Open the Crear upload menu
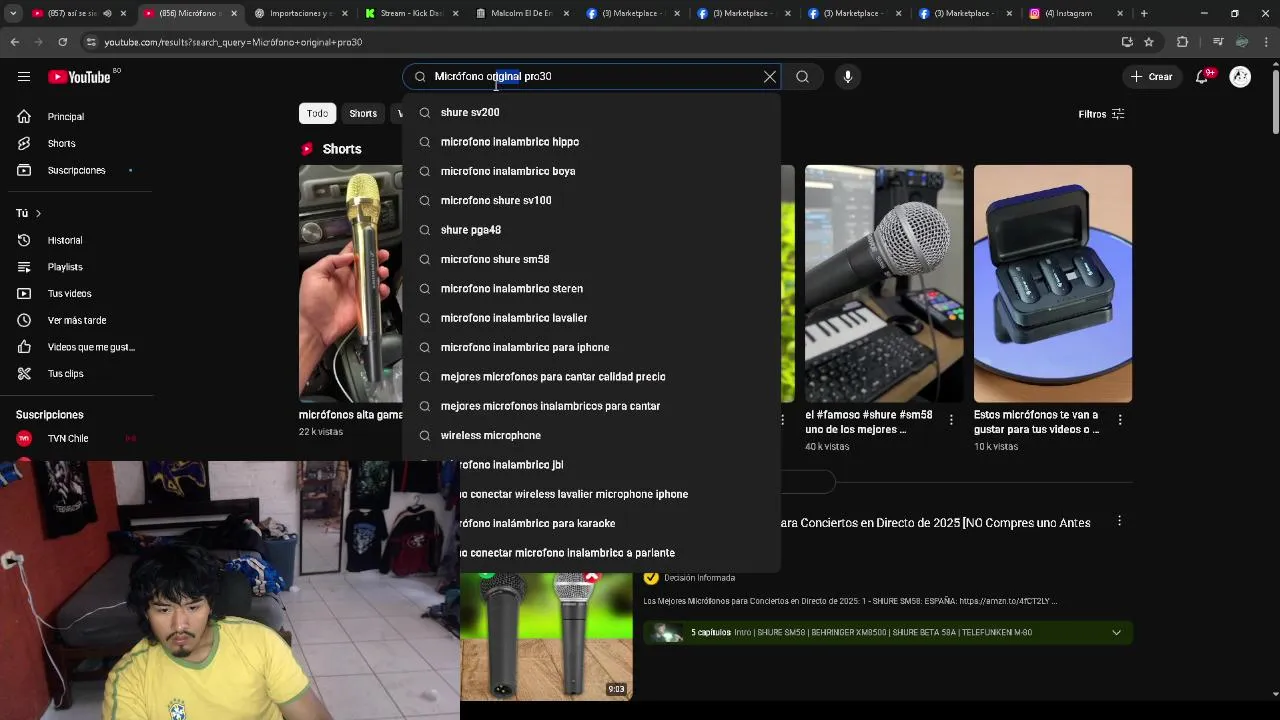 [x=1151, y=77]
